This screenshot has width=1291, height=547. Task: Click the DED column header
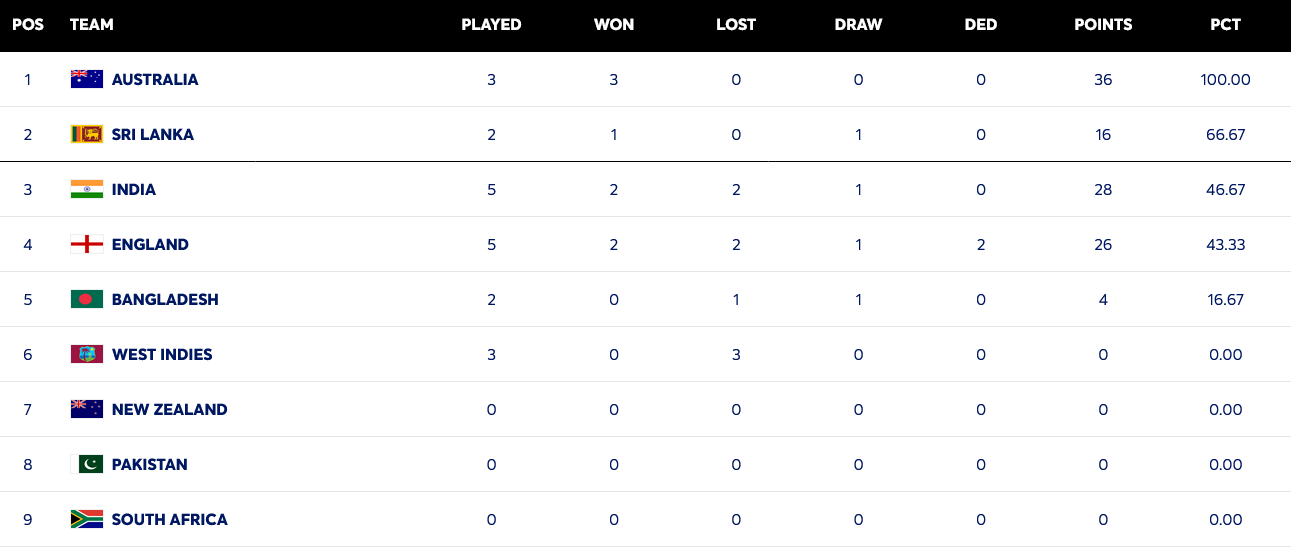tap(981, 24)
